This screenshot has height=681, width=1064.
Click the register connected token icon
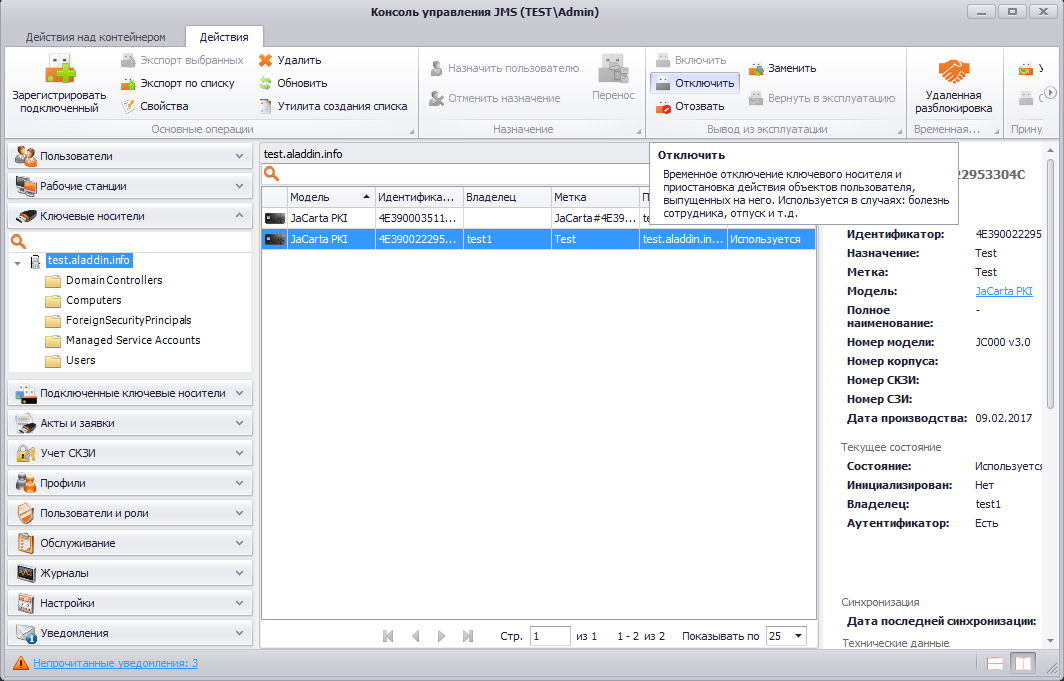pyautogui.click(x=60, y=69)
